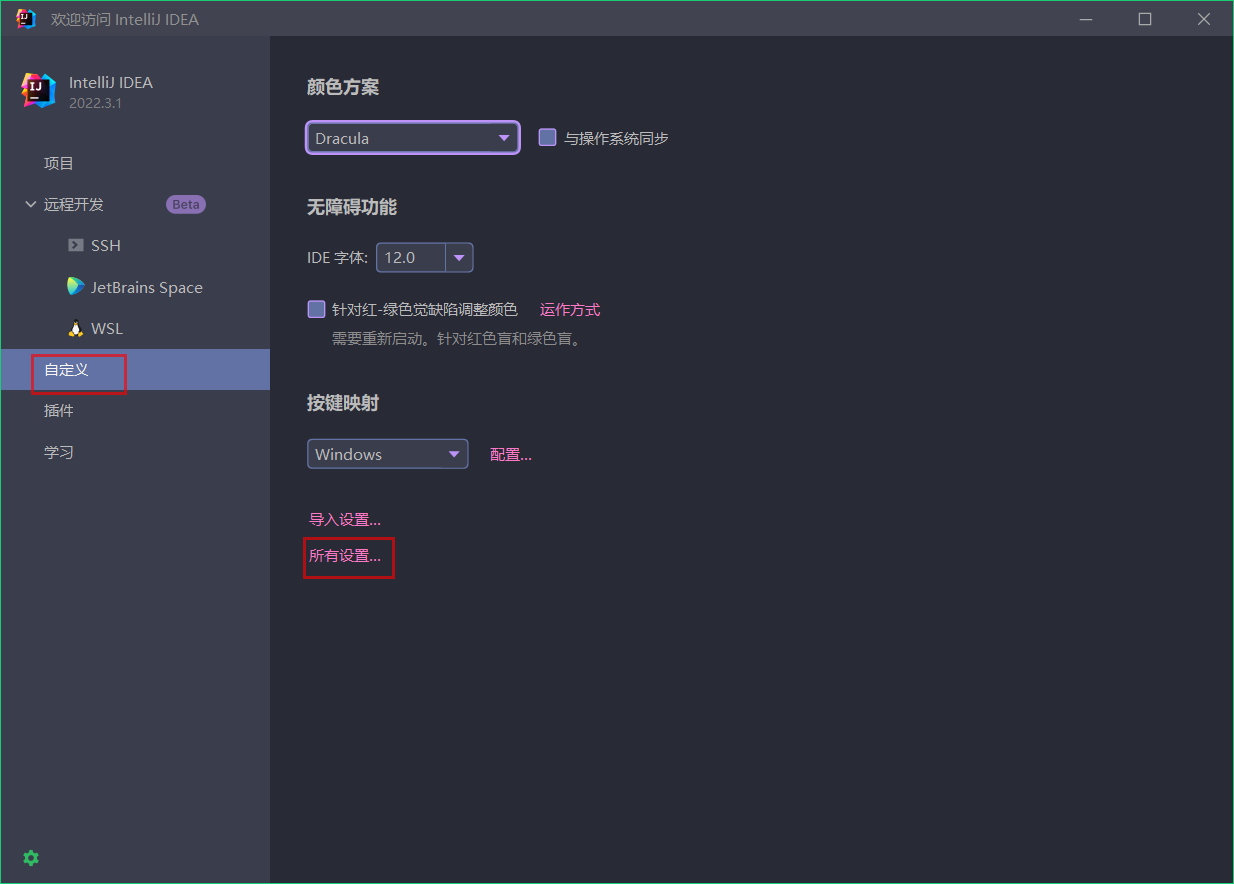The height and width of the screenshot is (884, 1234).
Task: Click the WSL penguin icon
Action: click(75, 328)
